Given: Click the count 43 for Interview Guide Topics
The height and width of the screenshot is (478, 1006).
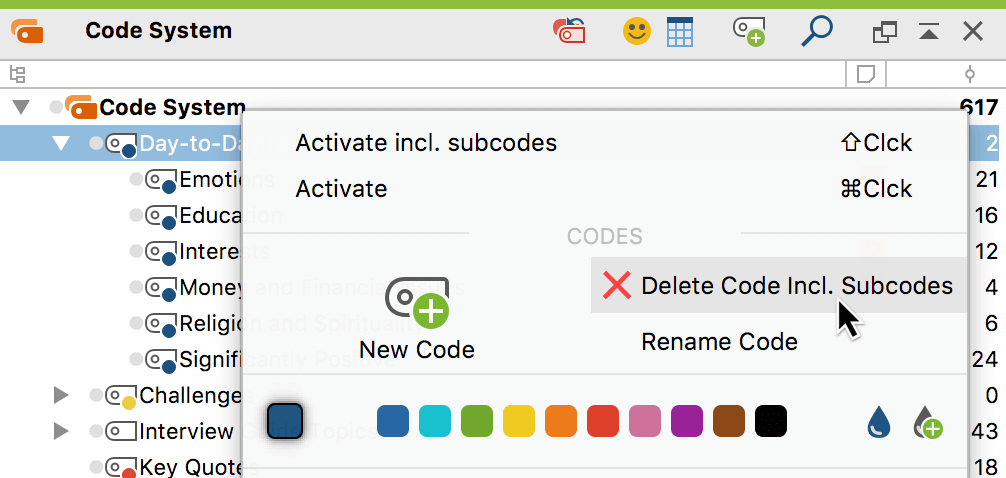Looking at the screenshot, I should 985,431.
